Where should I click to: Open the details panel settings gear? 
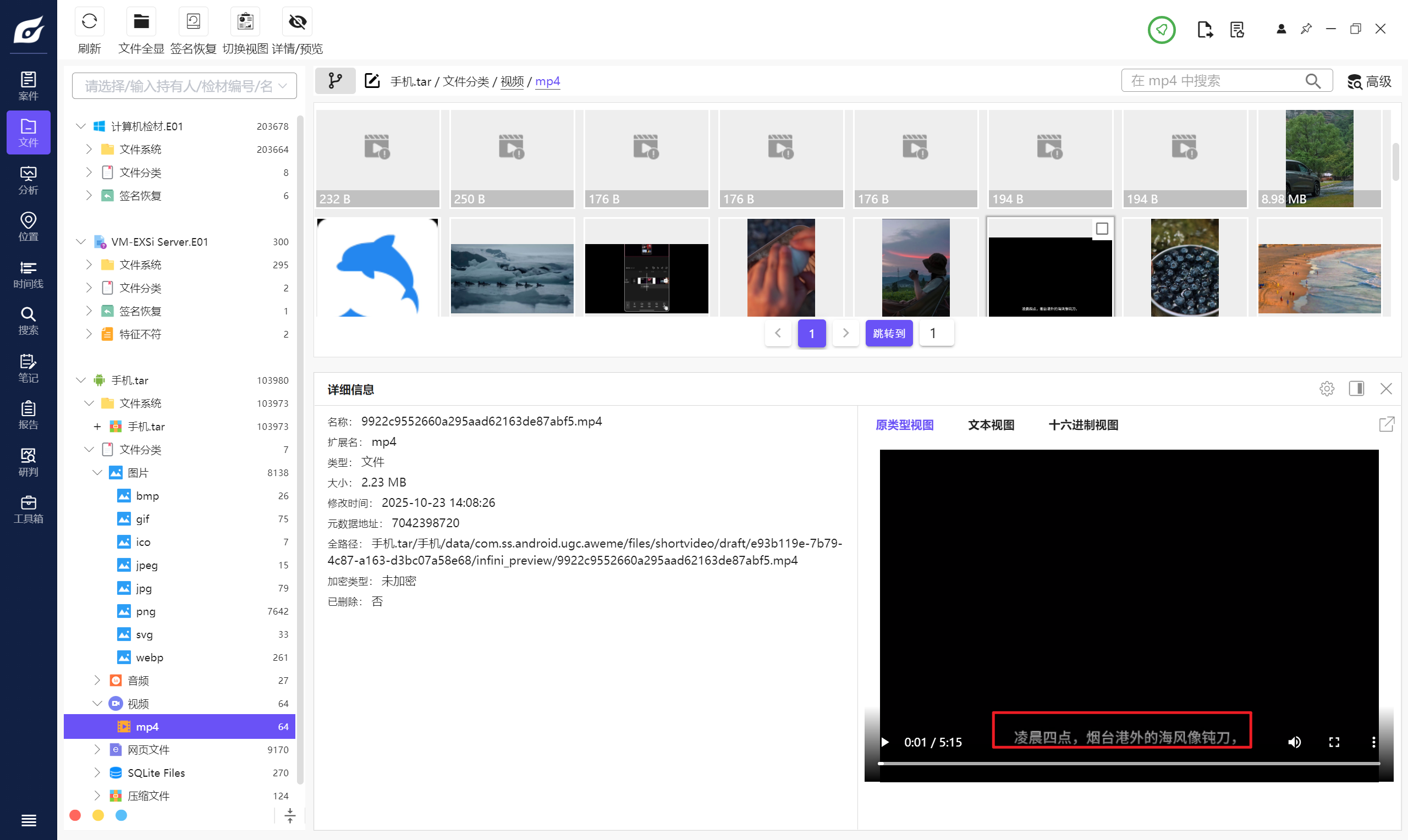click(1327, 389)
